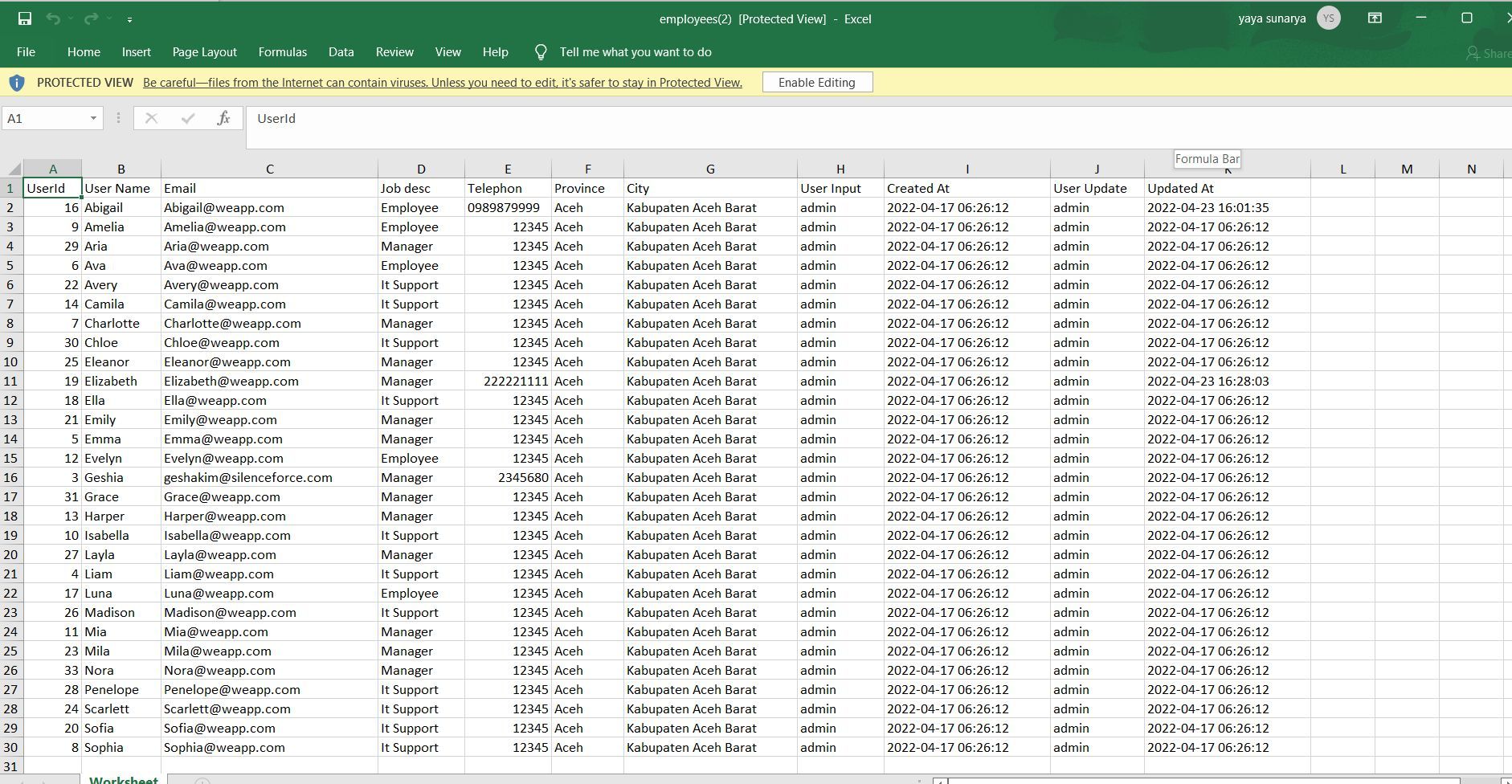
Task: Open the Ribbon Display Options icon
Action: [x=1375, y=18]
